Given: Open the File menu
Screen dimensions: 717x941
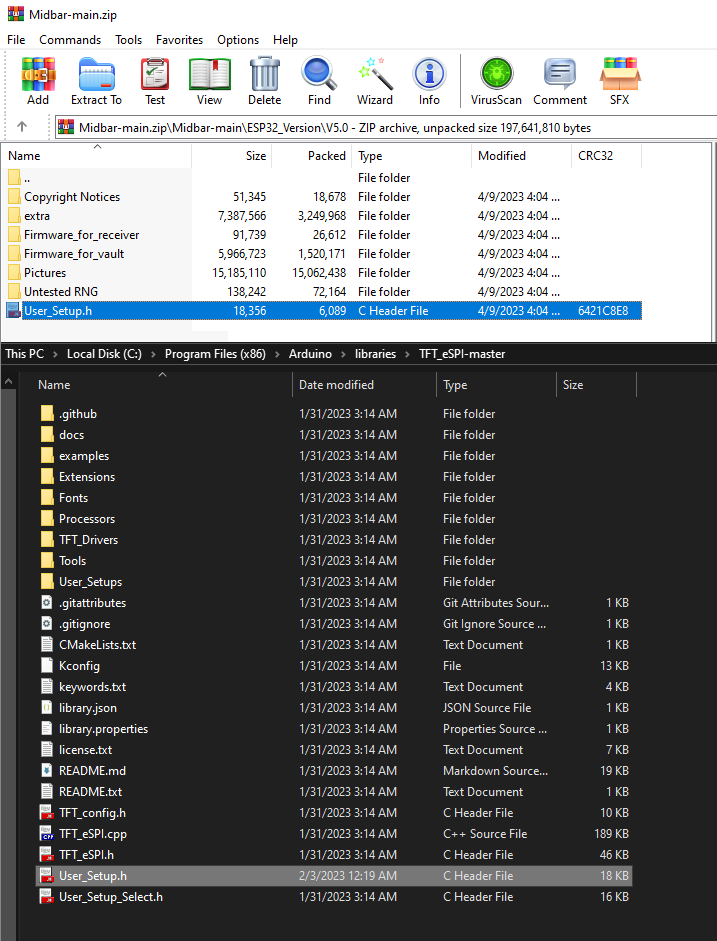Looking at the screenshot, I should coord(16,40).
